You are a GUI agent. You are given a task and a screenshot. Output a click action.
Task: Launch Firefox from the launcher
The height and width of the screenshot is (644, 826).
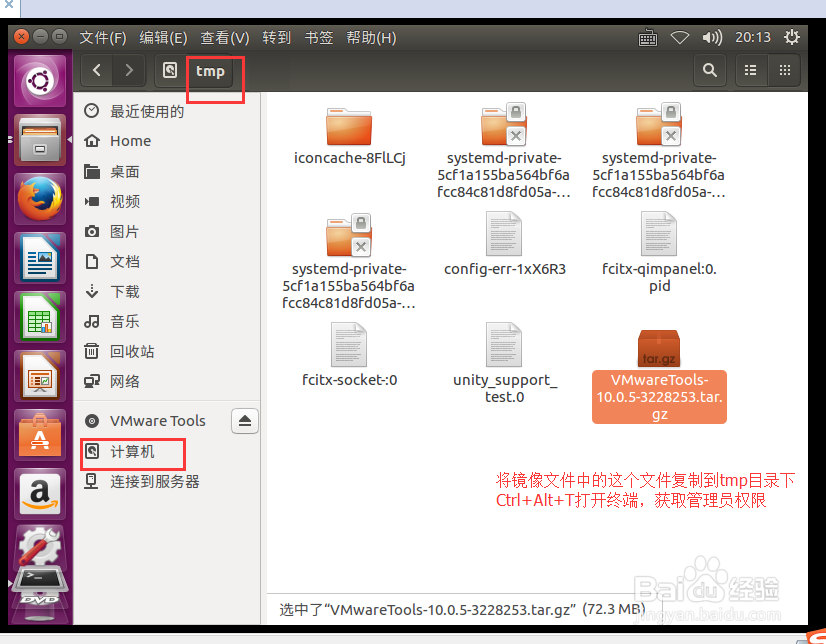click(x=40, y=199)
